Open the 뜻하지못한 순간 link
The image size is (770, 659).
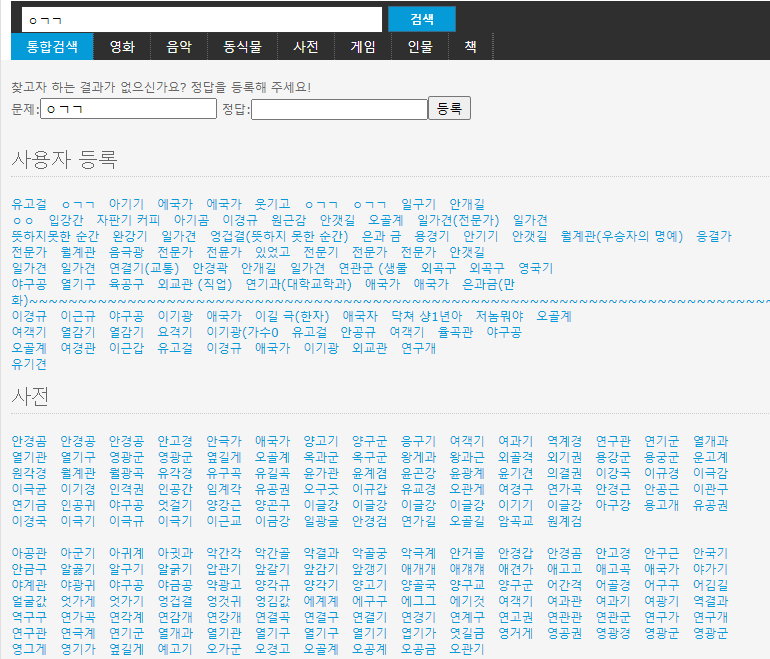point(55,236)
